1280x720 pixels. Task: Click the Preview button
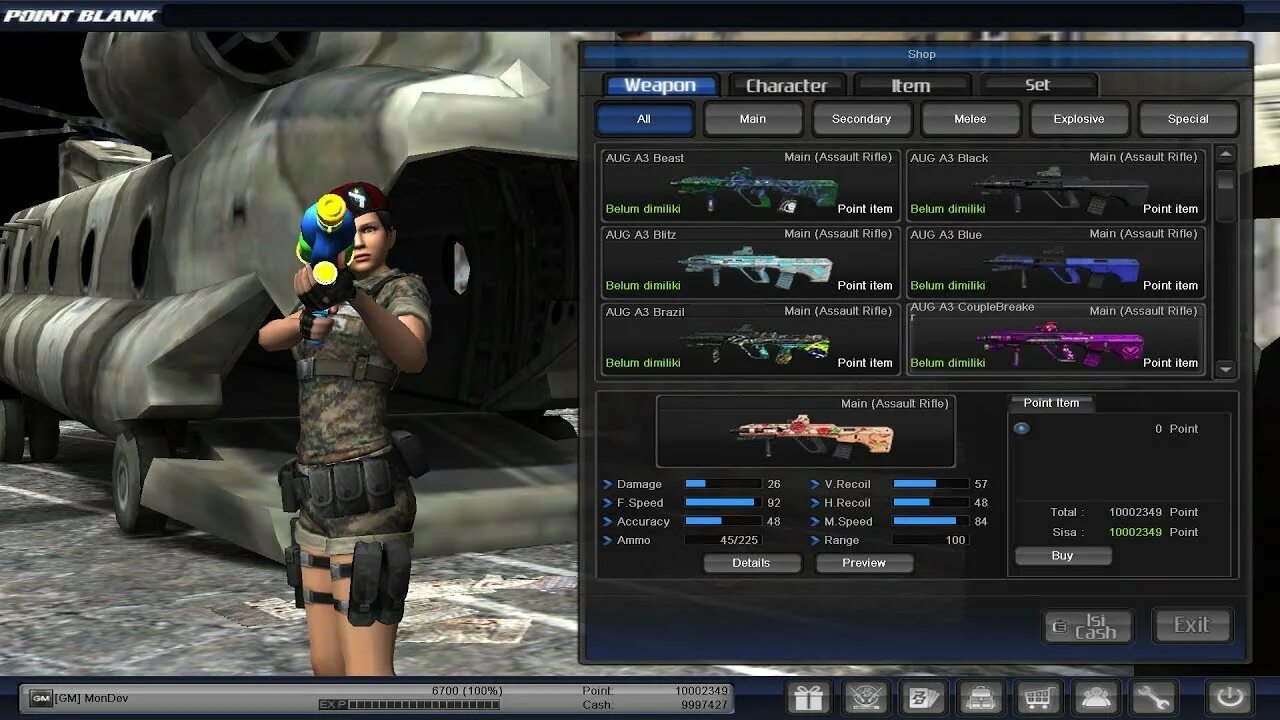tap(864, 563)
